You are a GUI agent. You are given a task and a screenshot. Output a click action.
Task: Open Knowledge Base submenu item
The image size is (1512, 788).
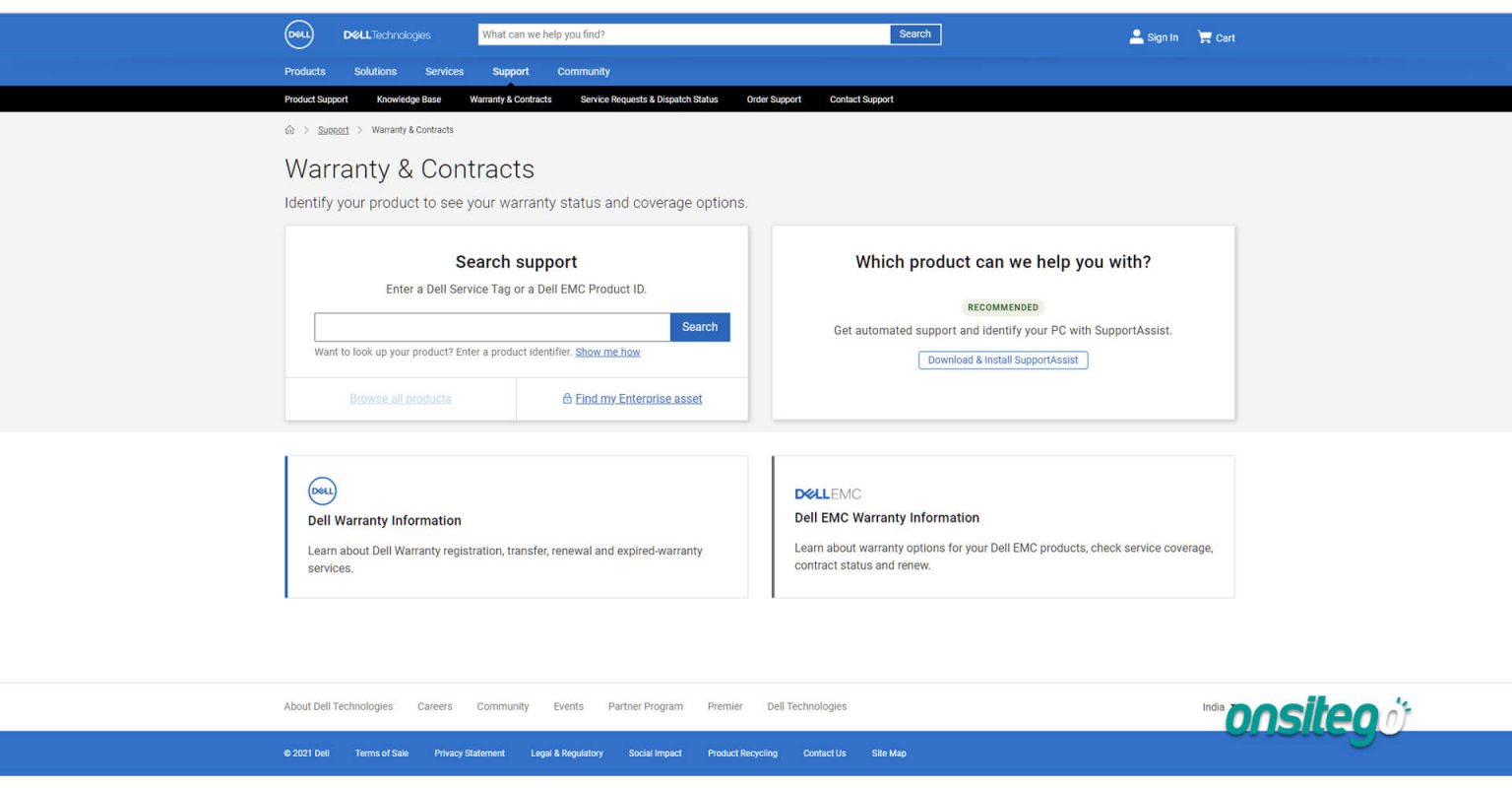(x=409, y=99)
